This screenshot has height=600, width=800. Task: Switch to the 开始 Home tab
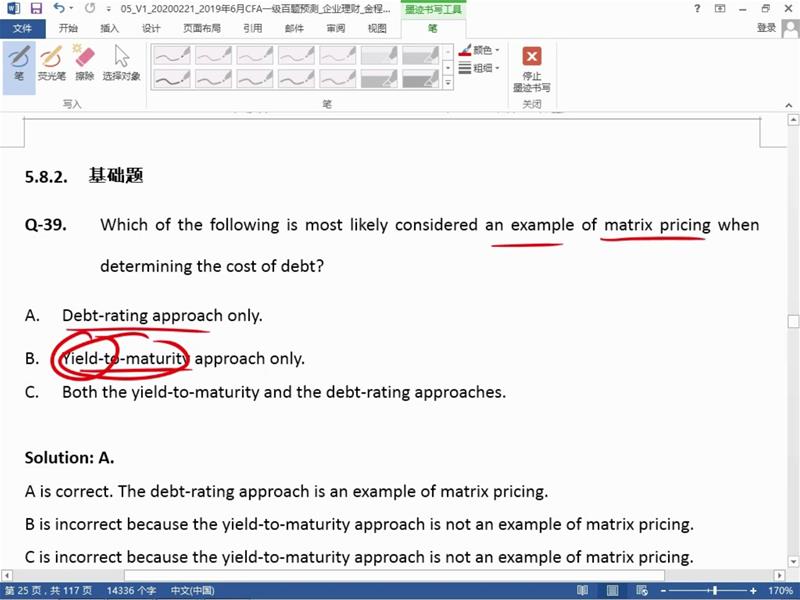68,28
